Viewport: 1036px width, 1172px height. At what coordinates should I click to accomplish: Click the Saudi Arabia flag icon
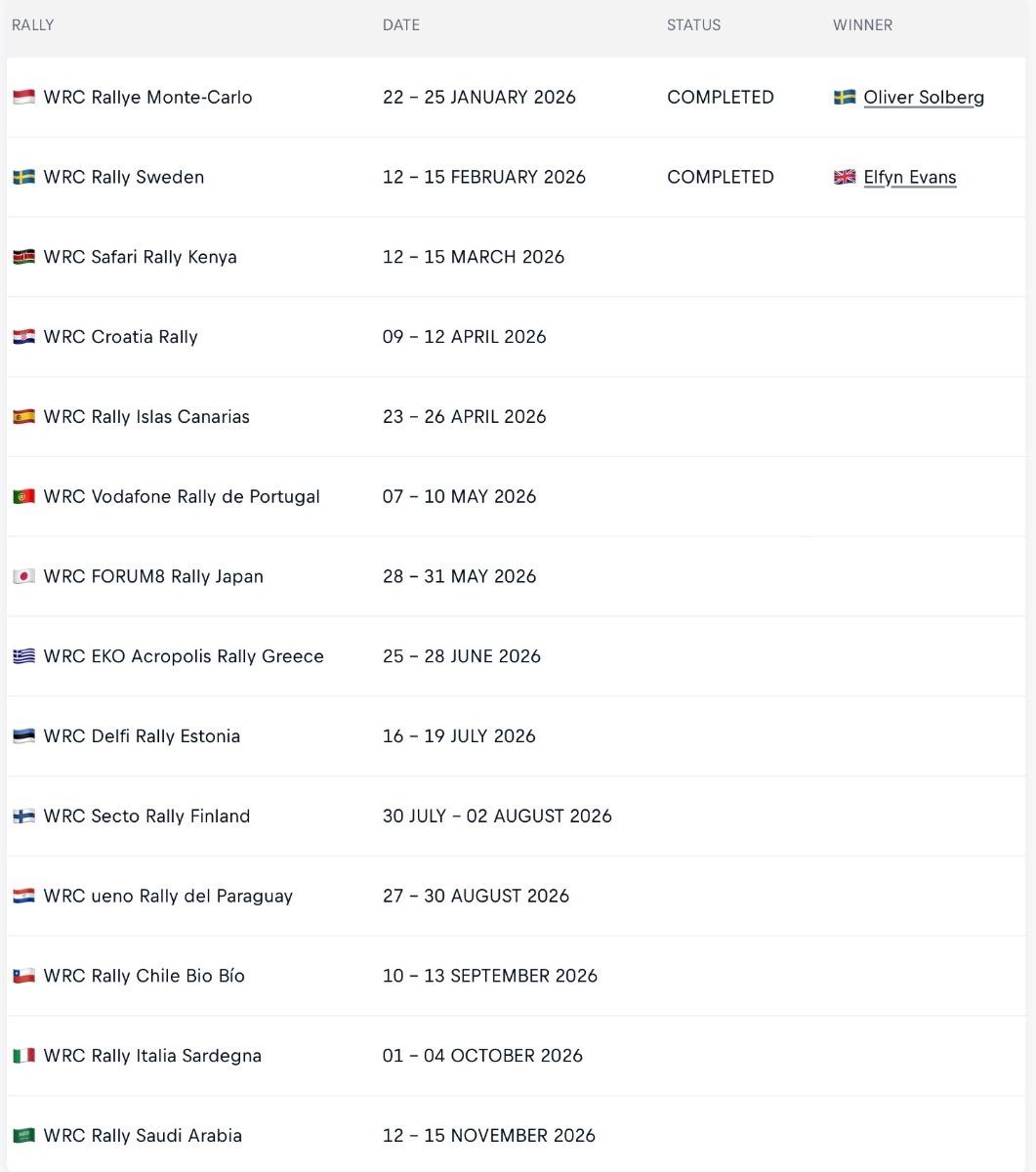(x=23, y=1135)
